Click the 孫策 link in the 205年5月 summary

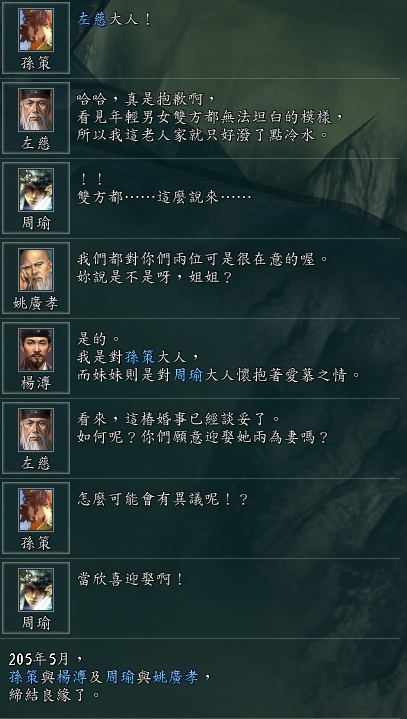click(x=24, y=677)
